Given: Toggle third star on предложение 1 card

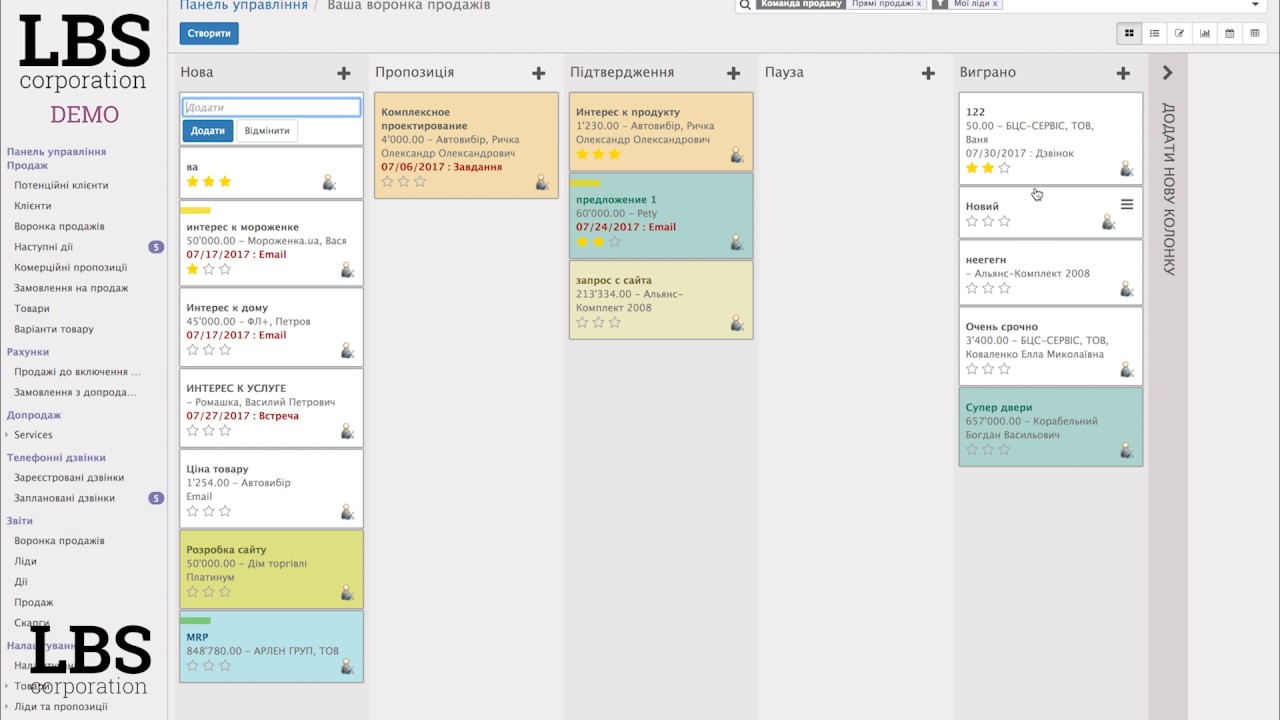Looking at the screenshot, I should coord(615,242).
